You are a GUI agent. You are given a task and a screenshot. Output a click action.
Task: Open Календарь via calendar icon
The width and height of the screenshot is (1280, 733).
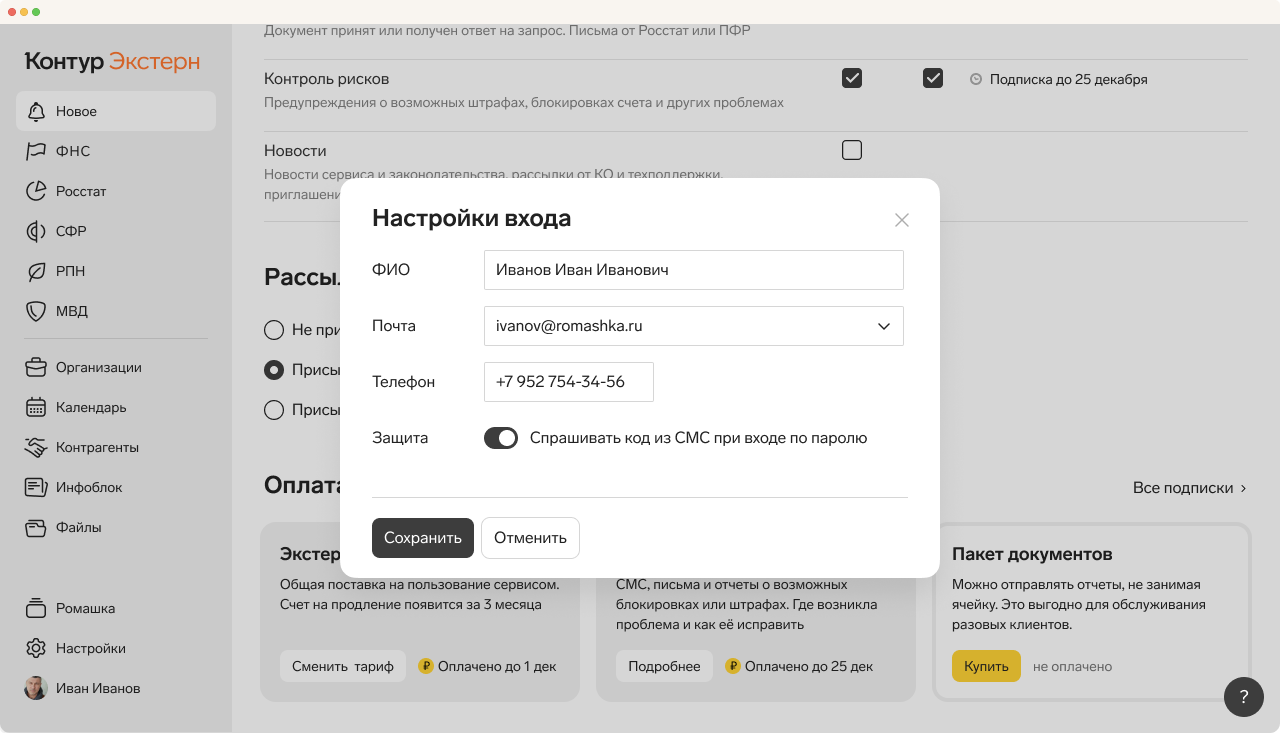point(36,407)
